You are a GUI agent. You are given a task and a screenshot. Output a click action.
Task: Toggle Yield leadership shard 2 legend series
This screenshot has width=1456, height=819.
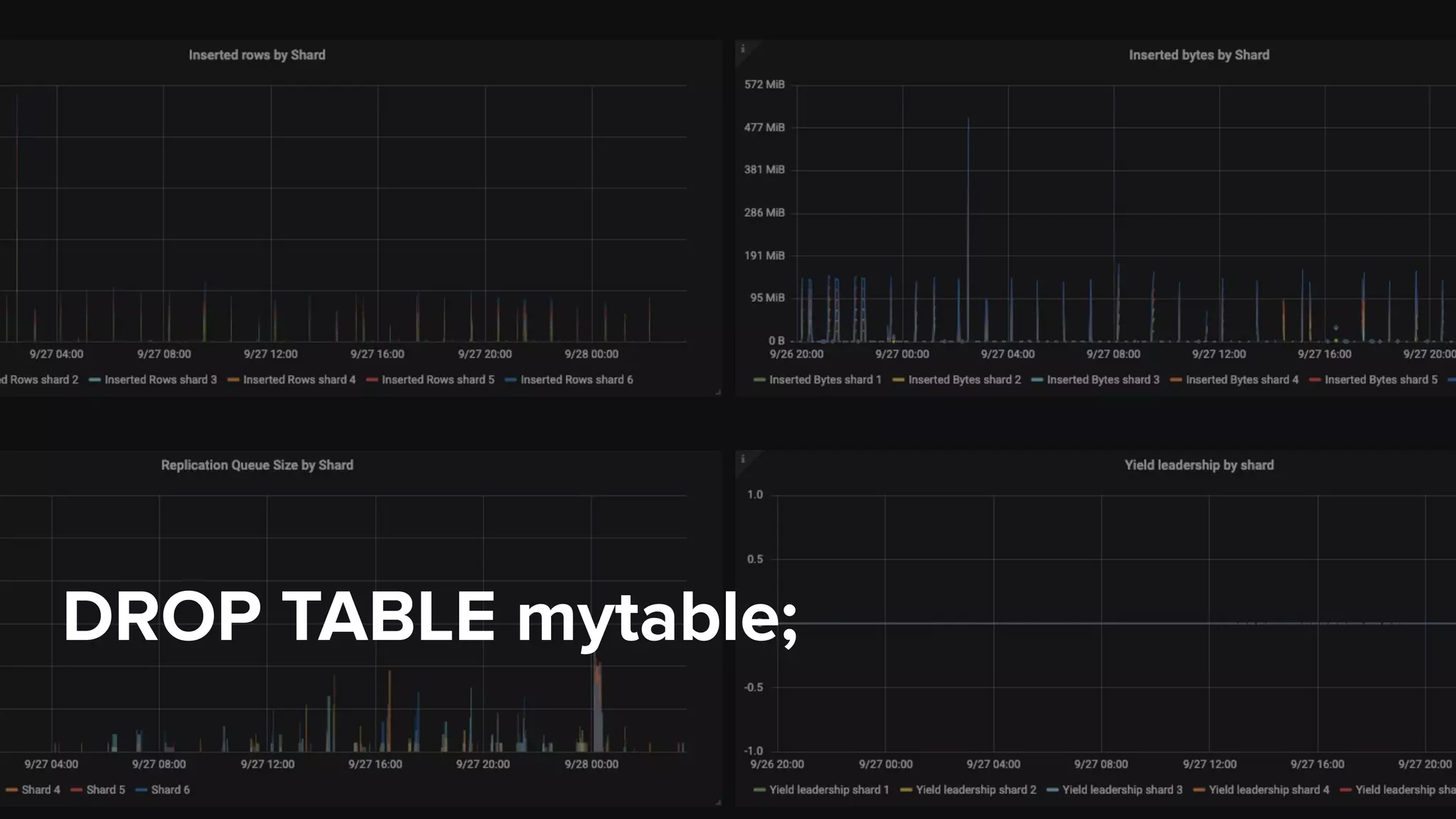click(x=976, y=790)
